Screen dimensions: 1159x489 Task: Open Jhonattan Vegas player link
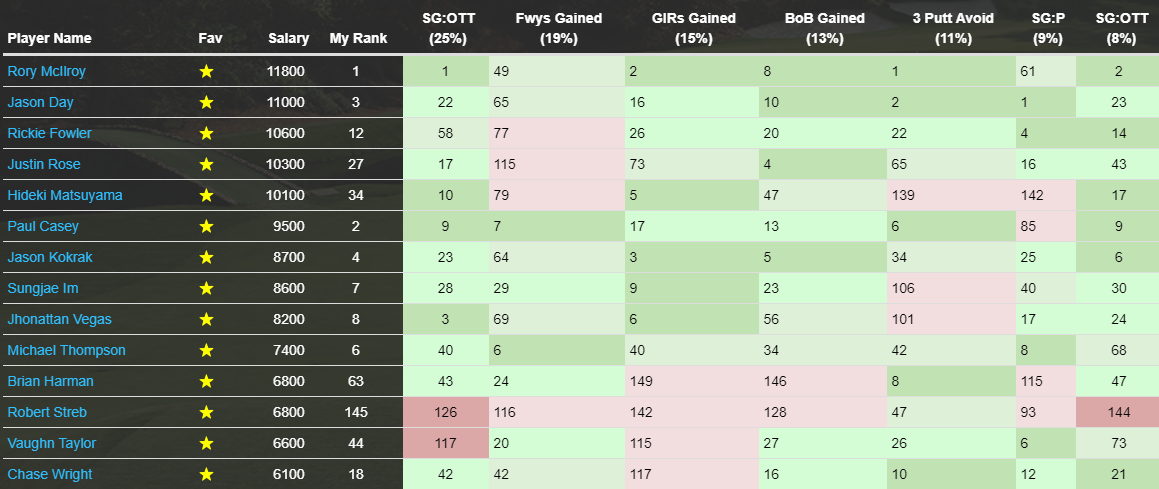[x=60, y=320]
